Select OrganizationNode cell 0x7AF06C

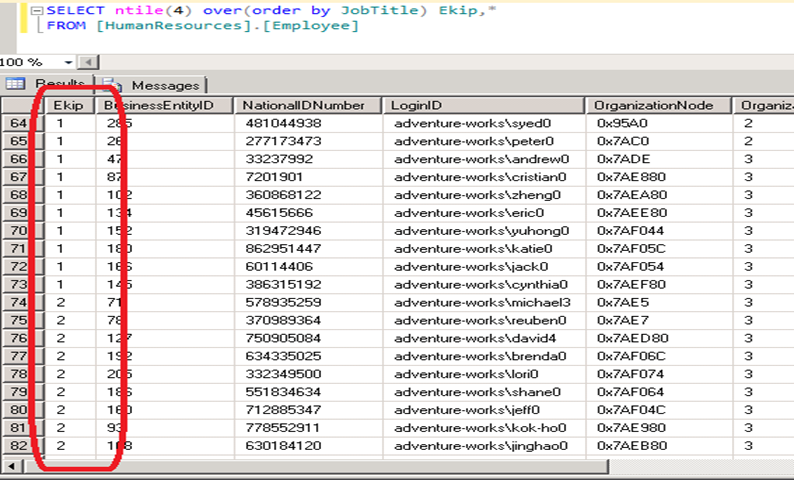(x=659, y=356)
